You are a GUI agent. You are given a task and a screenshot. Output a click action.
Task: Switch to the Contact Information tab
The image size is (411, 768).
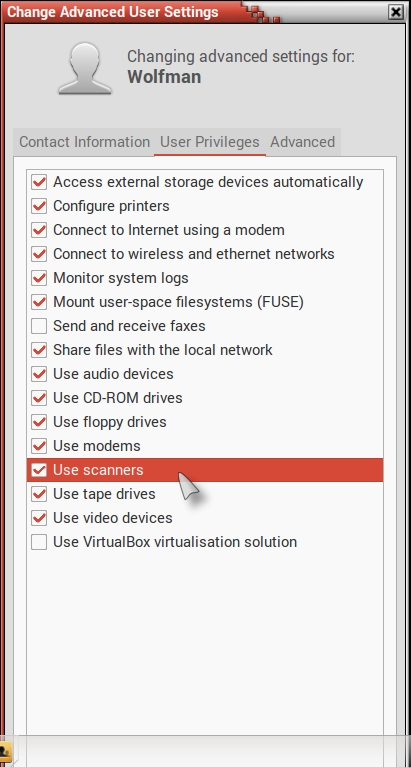point(84,142)
